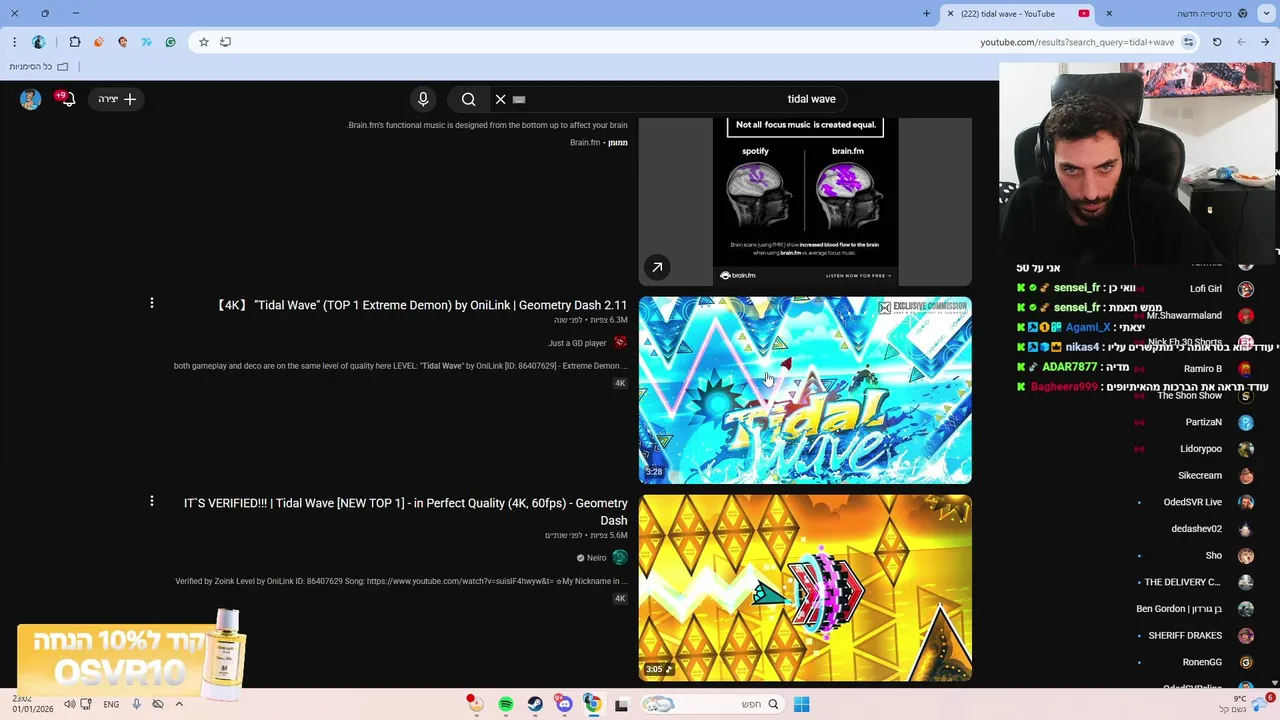Click the ENG language indicator

click(111, 704)
